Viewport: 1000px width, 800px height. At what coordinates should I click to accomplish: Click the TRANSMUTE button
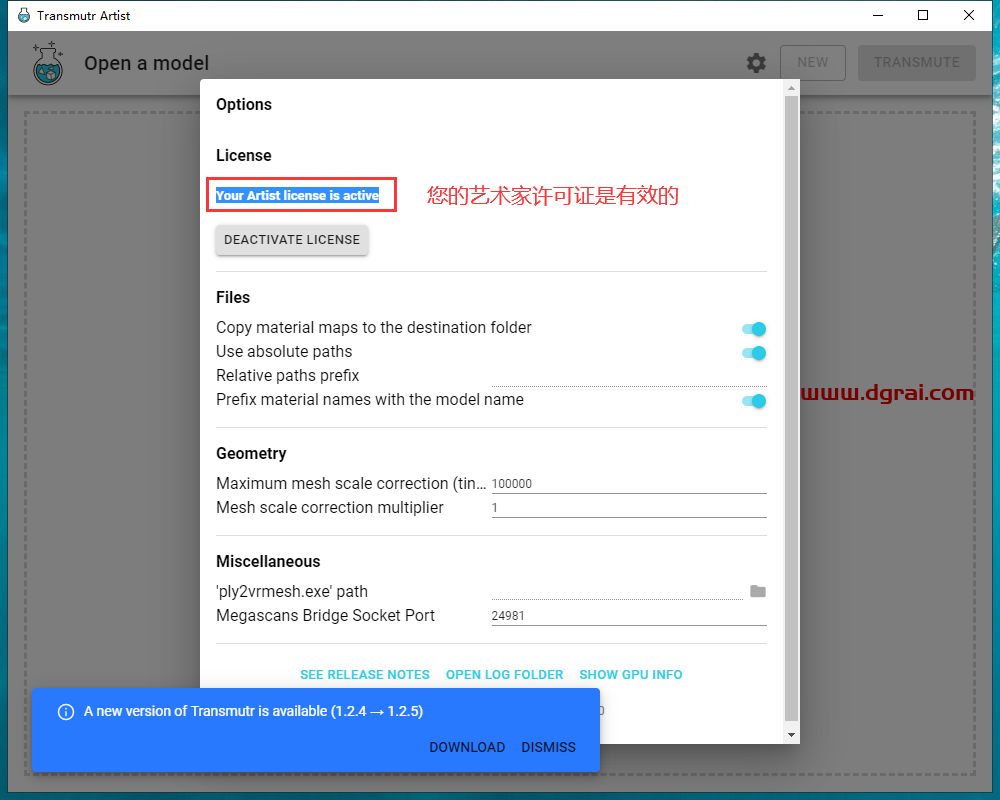coord(916,63)
